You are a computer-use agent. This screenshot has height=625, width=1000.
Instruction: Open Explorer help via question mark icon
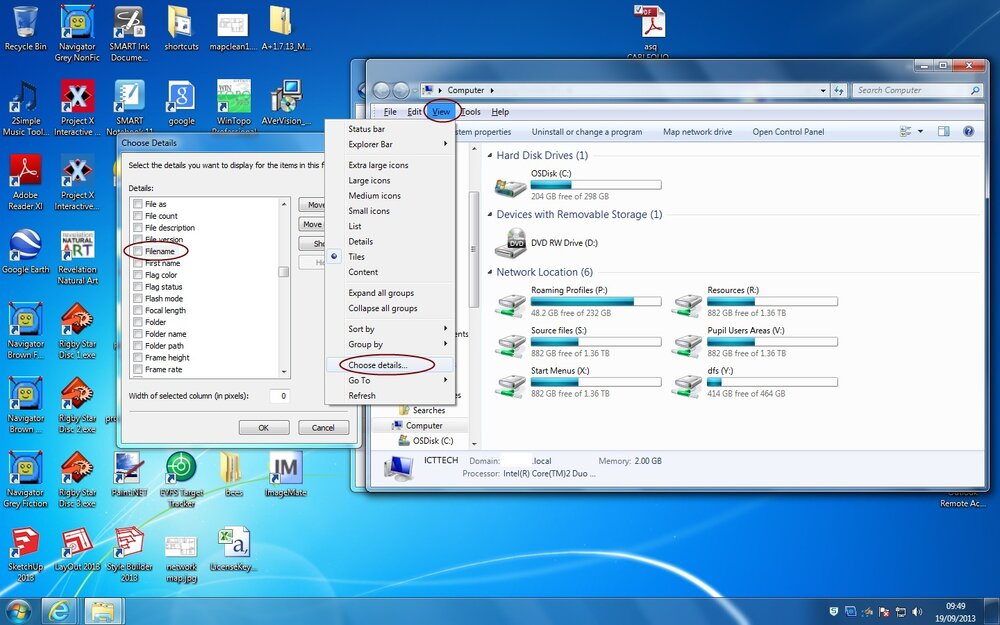tap(968, 131)
